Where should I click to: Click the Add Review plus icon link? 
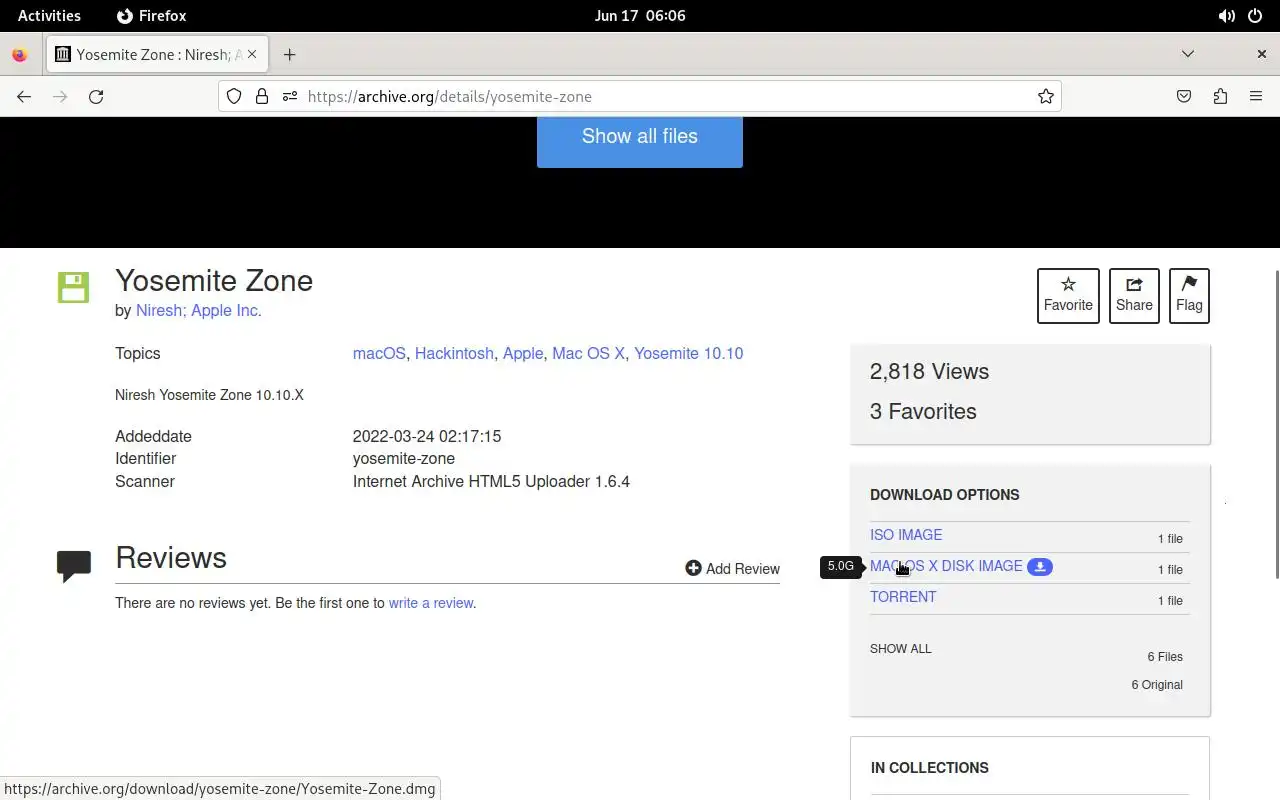732,568
